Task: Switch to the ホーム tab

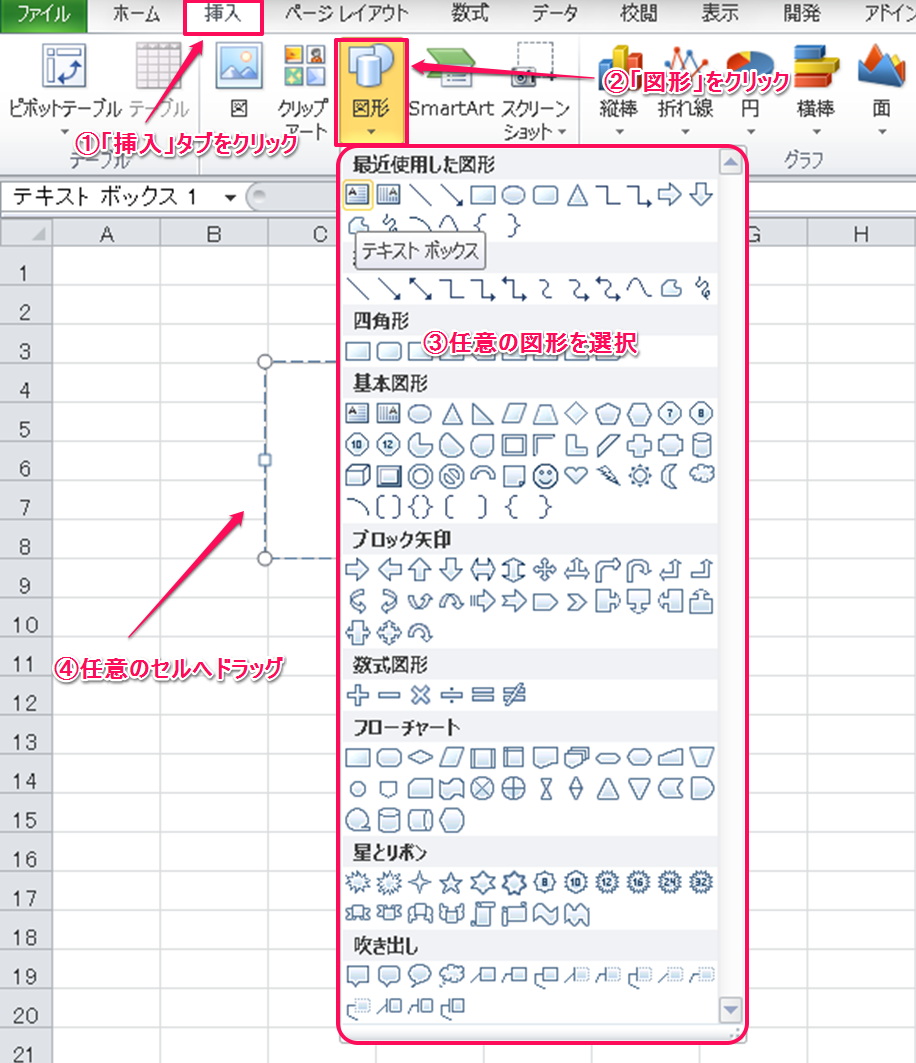Action: point(137,14)
